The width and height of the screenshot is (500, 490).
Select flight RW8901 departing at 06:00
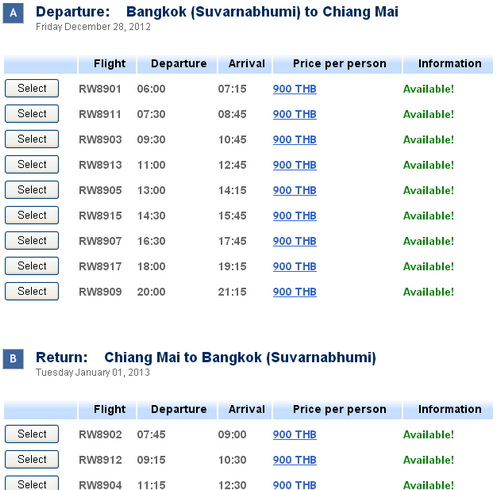(x=32, y=88)
